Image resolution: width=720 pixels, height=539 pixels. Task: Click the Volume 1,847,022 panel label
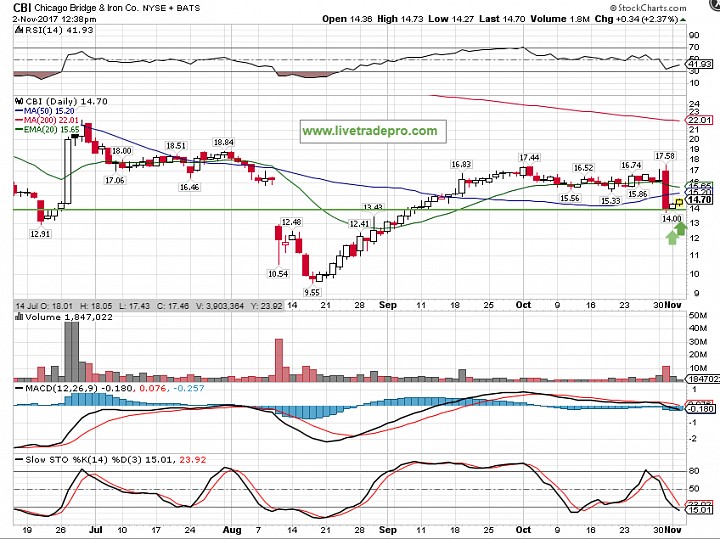69,317
